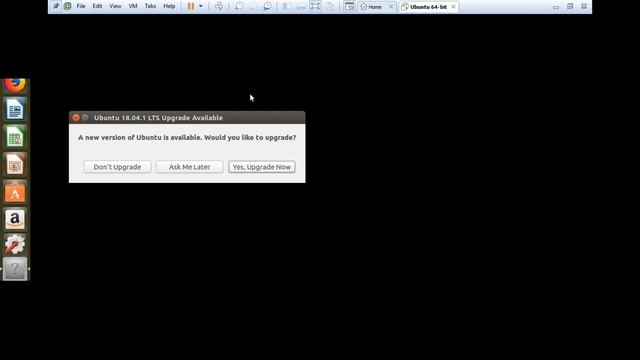Minimize the VMware window
This screenshot has height=360, width=640.
[x=556, y=7]
